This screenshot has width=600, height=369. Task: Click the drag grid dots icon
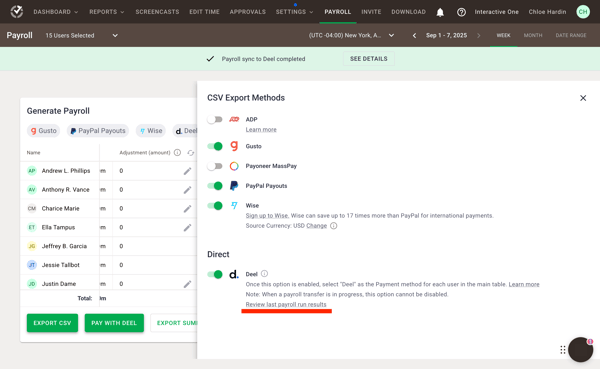562,349
